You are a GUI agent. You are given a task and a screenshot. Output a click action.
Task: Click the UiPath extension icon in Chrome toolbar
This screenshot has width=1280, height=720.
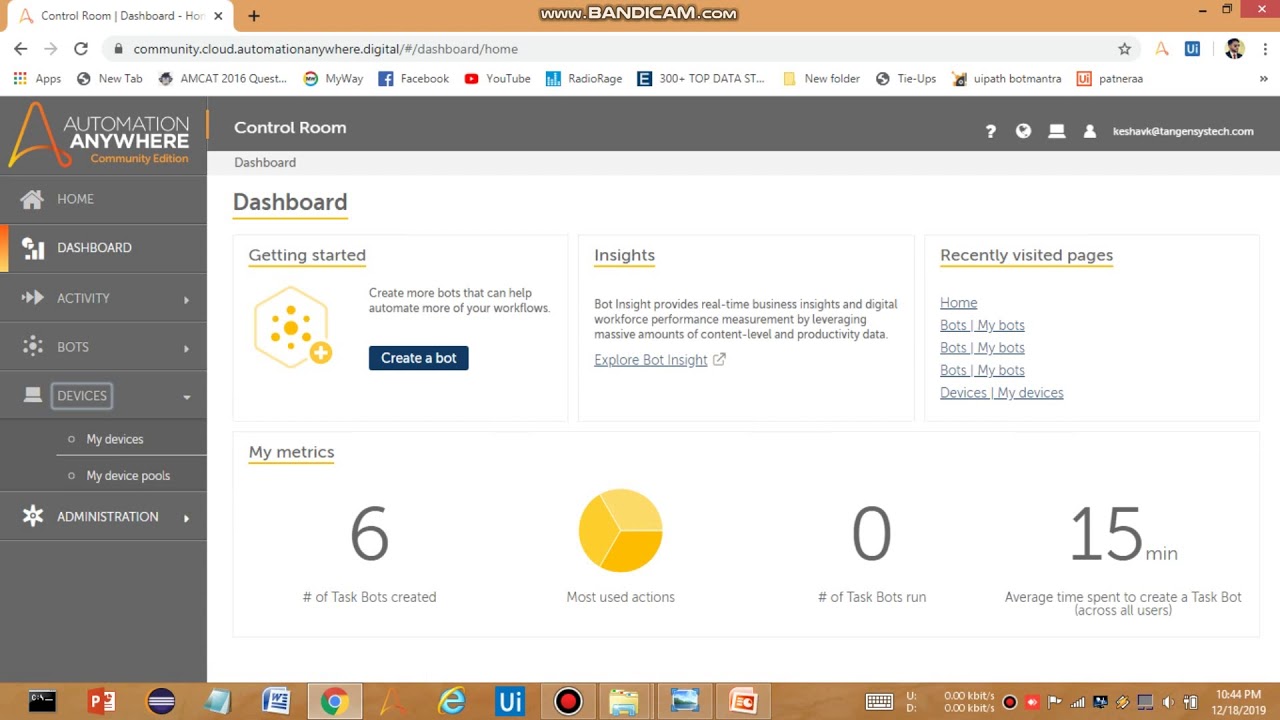(x=1192, y=48)
